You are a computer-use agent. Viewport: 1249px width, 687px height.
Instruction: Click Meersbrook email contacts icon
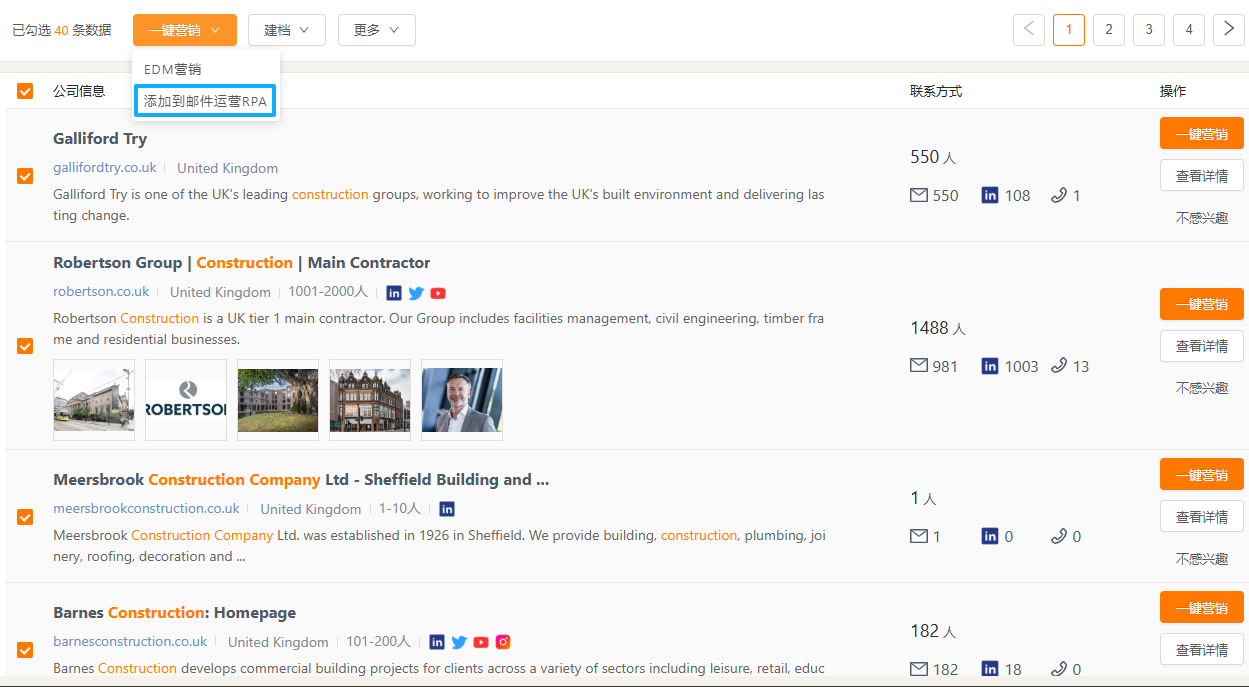pyautogui.click(x=919, y=536)
